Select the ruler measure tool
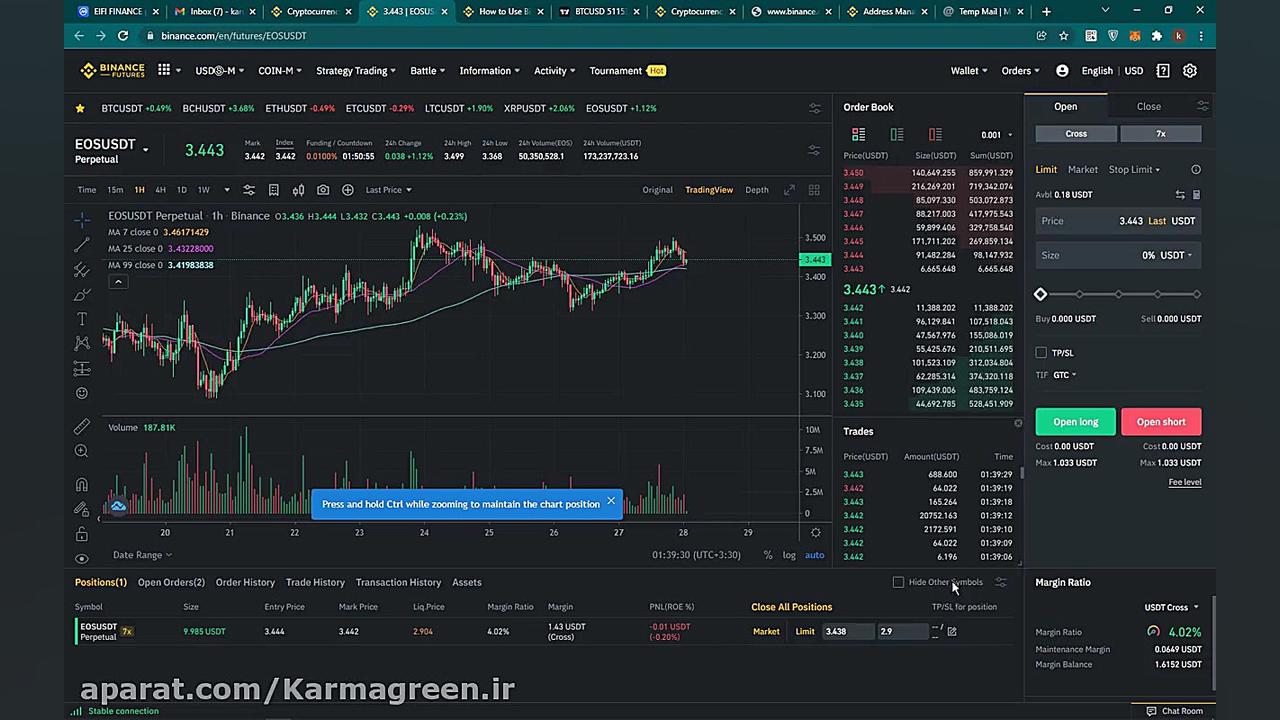The height and width of the screenshot is (720, 1280). 82,427
